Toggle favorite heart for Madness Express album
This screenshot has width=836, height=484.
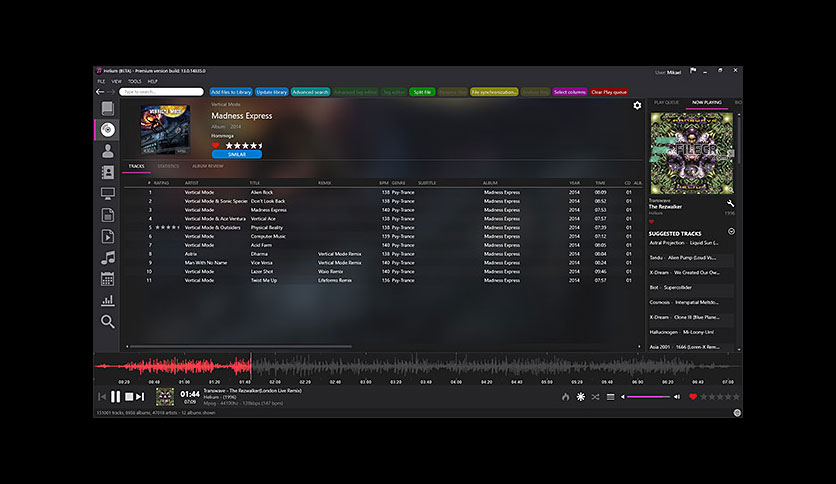[x=215, y=145]
